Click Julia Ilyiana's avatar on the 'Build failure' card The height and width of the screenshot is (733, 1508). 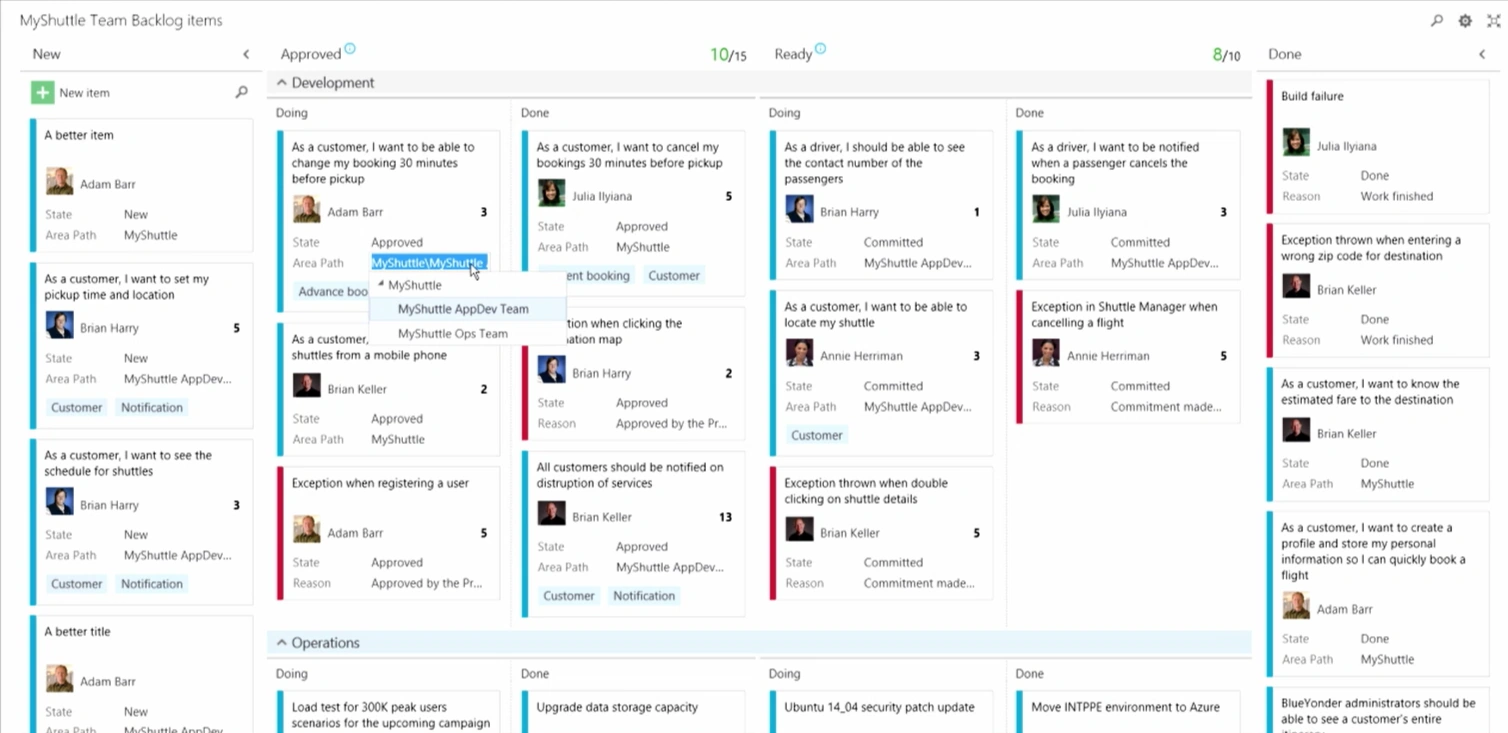(1295, 142)
